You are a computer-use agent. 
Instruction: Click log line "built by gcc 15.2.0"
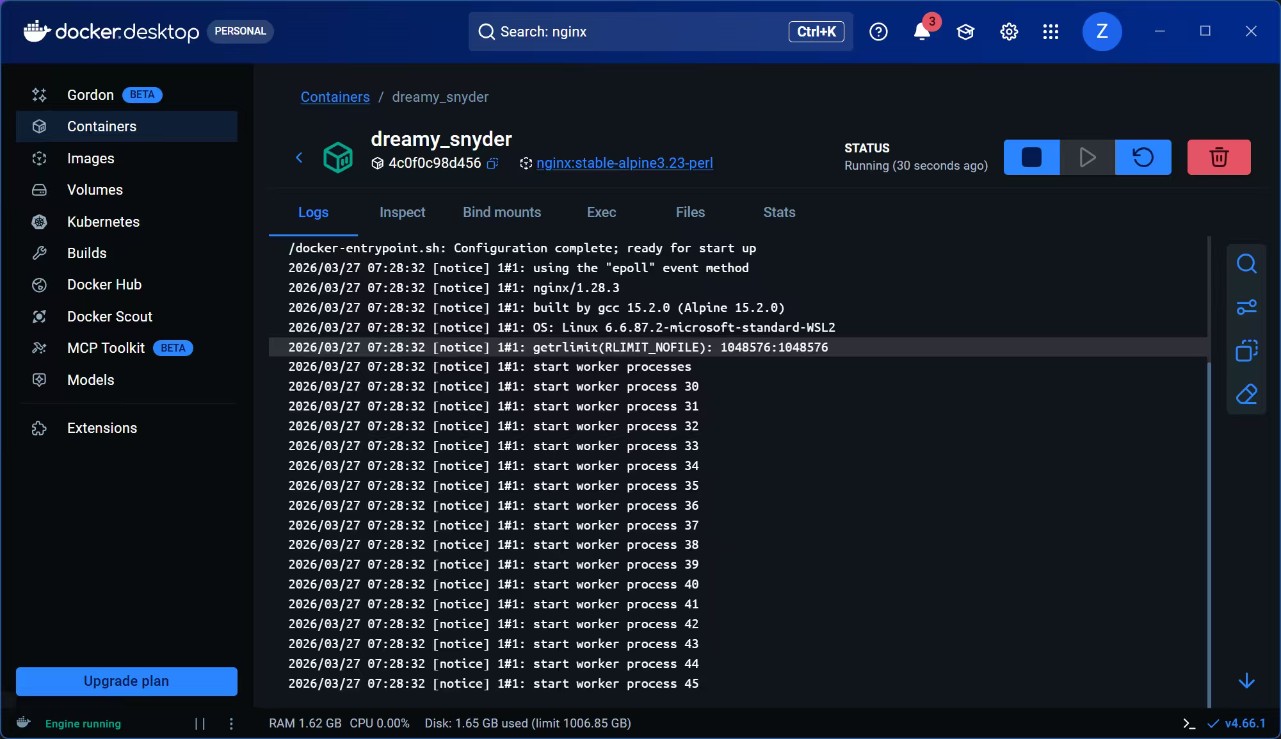(738, 308)
